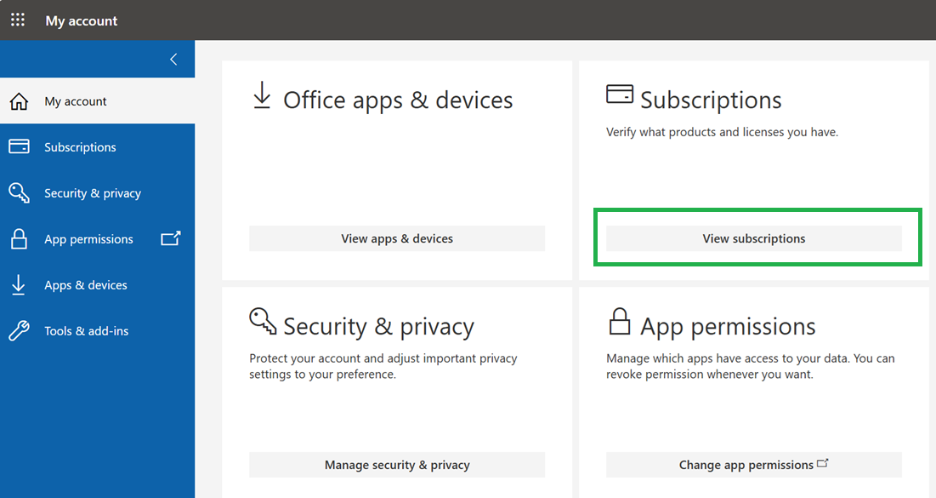Click the padlock icon on App permissions card
This screenshot has height=498, width=936.
(x=620, y=321)
